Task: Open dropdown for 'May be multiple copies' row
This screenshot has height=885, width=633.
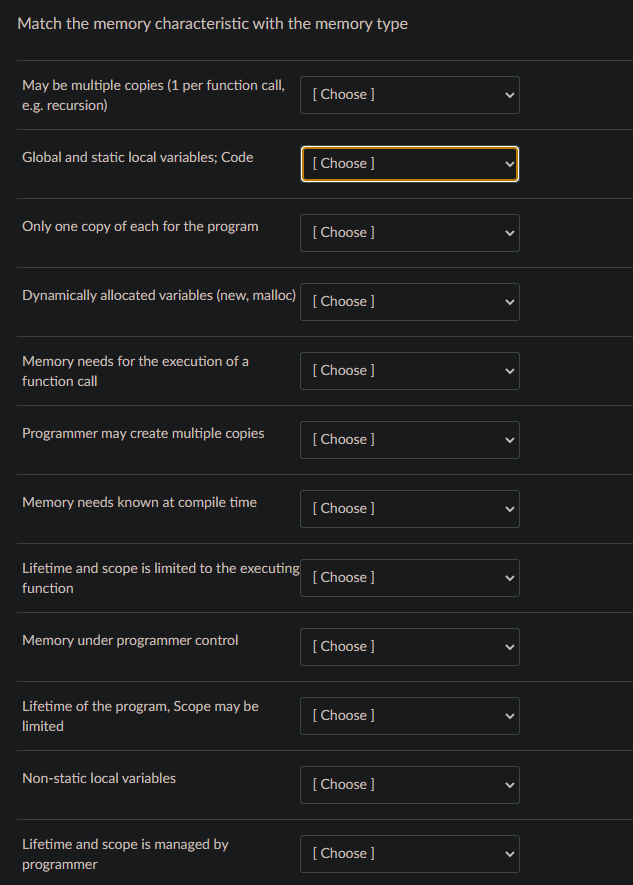Action: 409,95
